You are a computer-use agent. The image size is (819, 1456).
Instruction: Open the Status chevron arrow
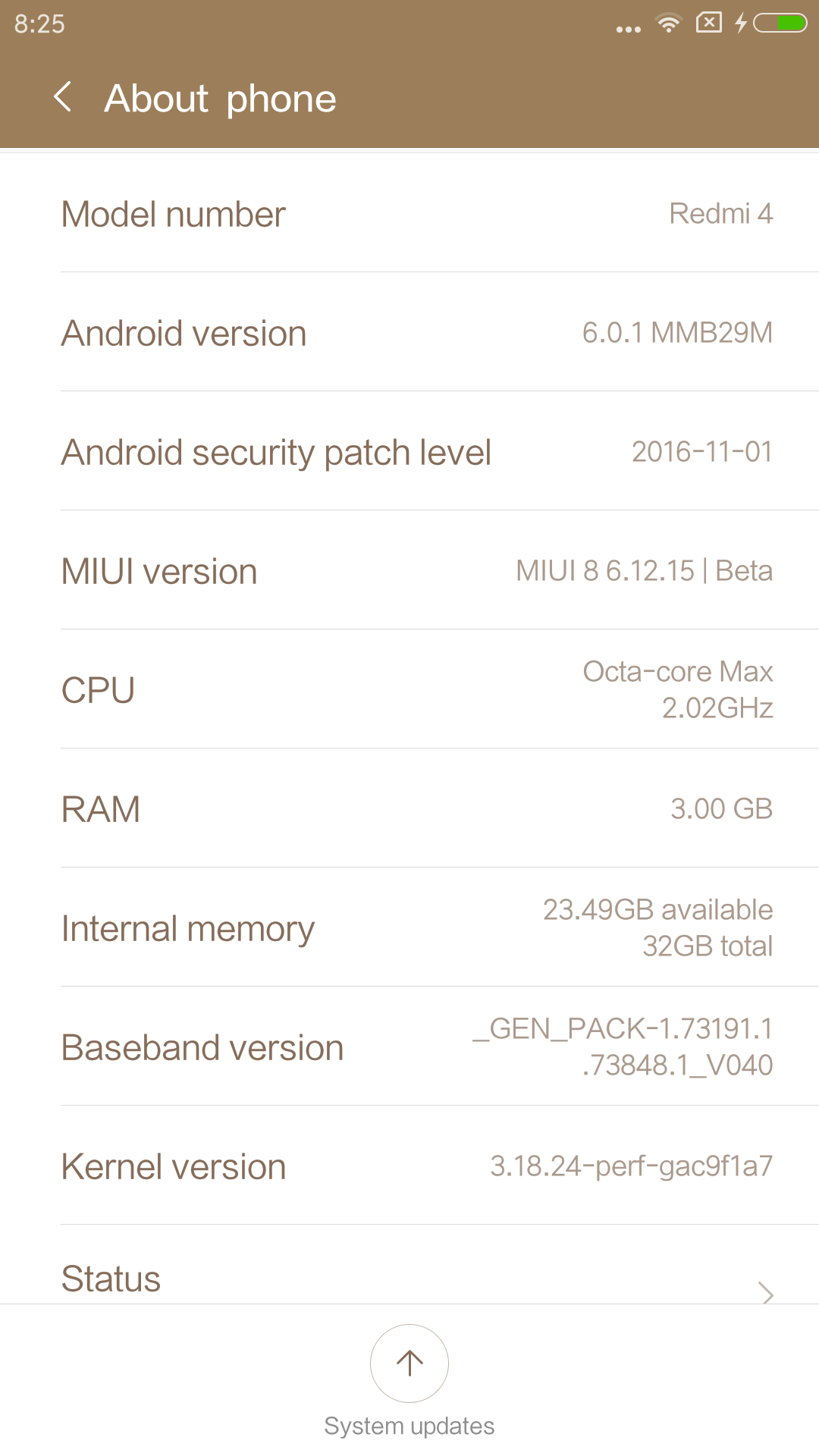coord(766,1291)
